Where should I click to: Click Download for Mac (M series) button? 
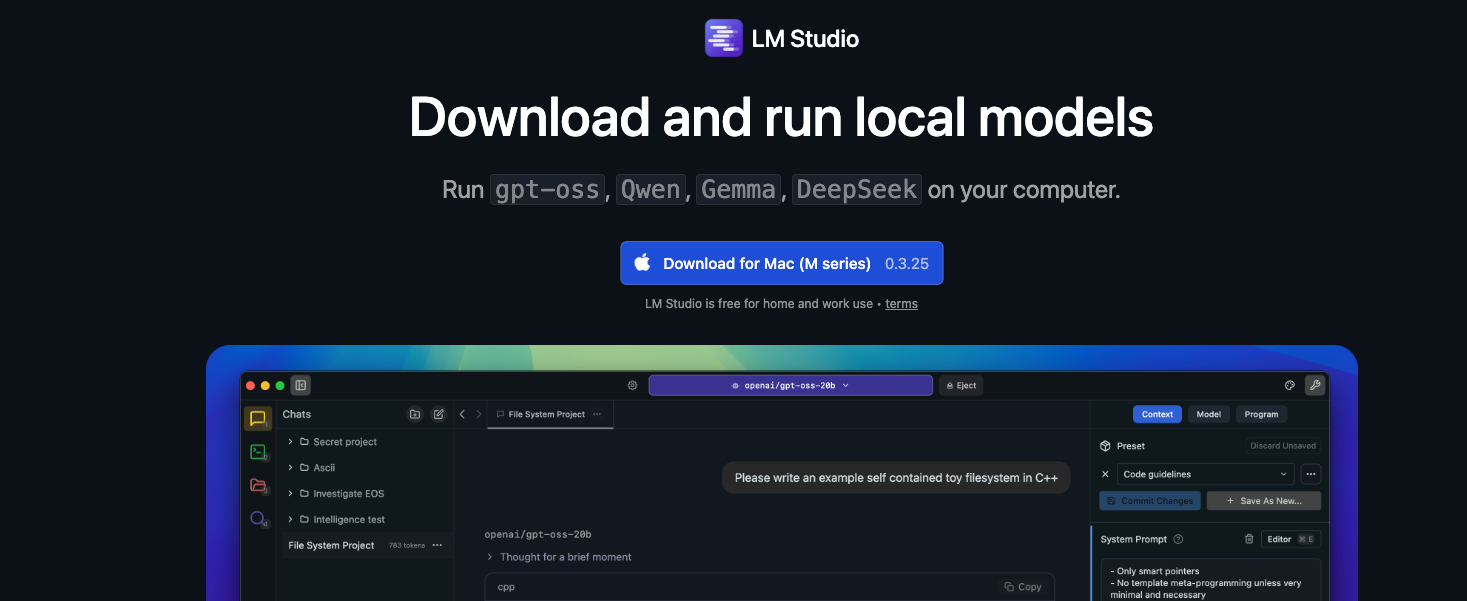tap(781, 263)
